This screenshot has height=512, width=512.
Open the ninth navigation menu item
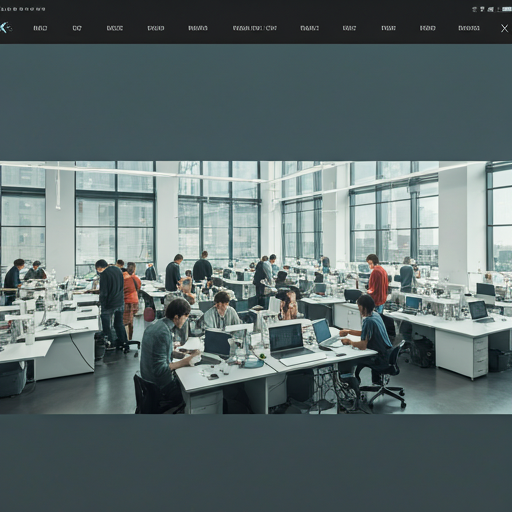click(388, 28)
